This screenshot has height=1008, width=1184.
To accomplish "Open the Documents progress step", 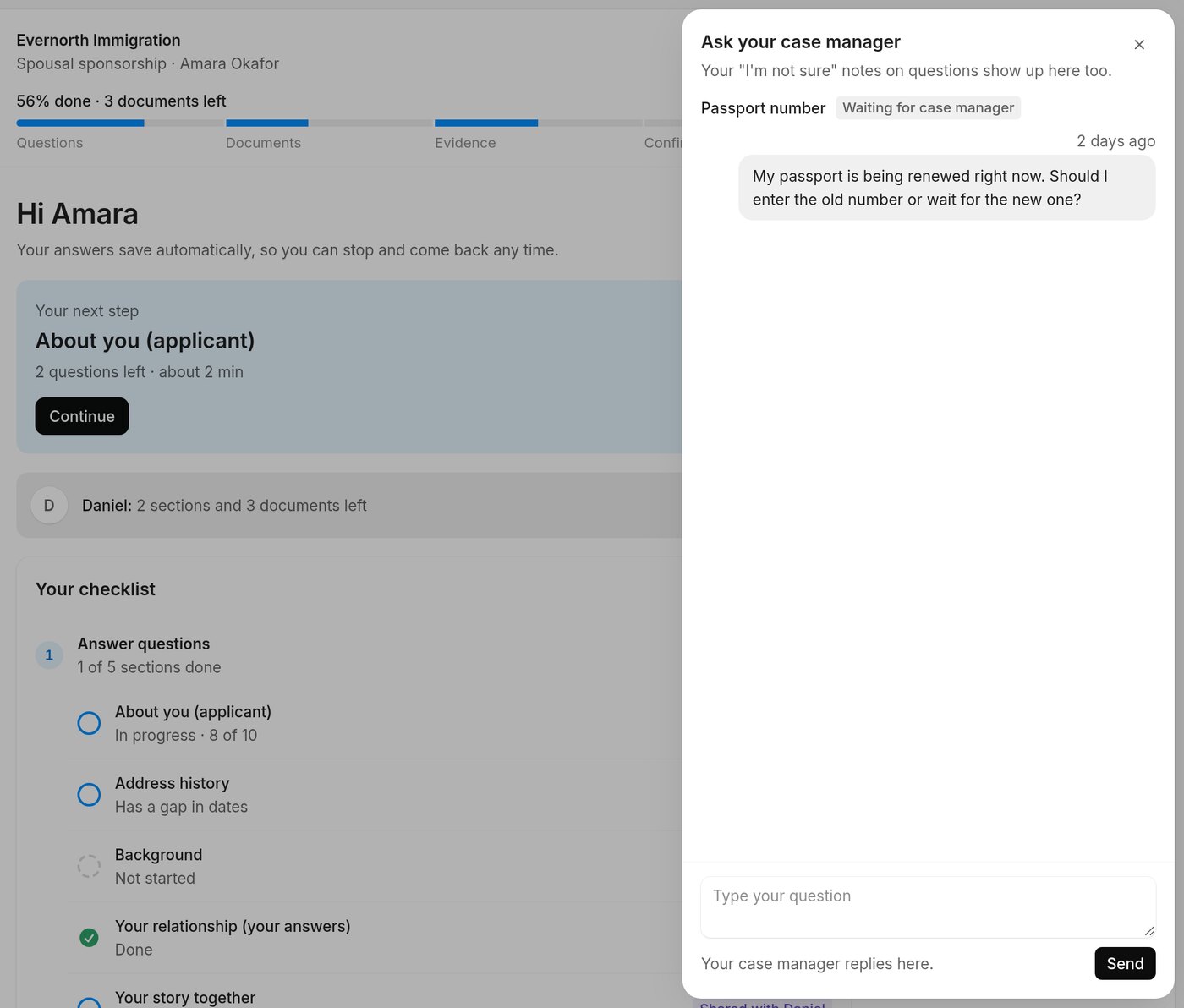I will click(x=263, y=143).
